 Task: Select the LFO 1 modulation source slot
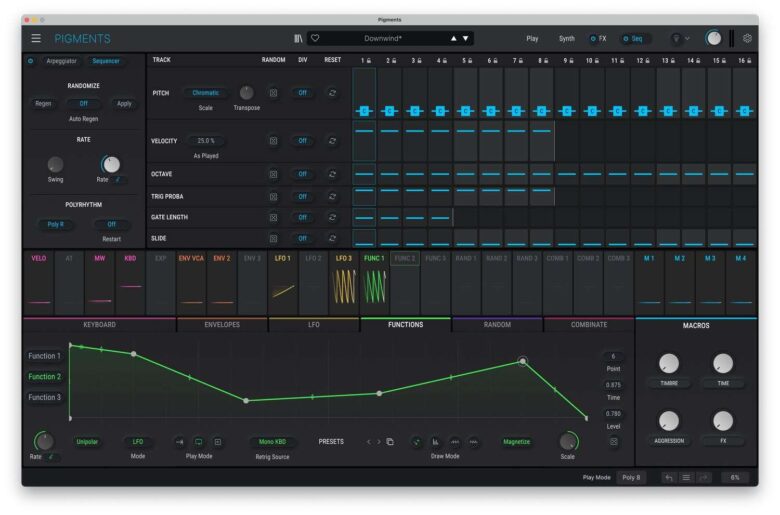click(x=283, y=284)
